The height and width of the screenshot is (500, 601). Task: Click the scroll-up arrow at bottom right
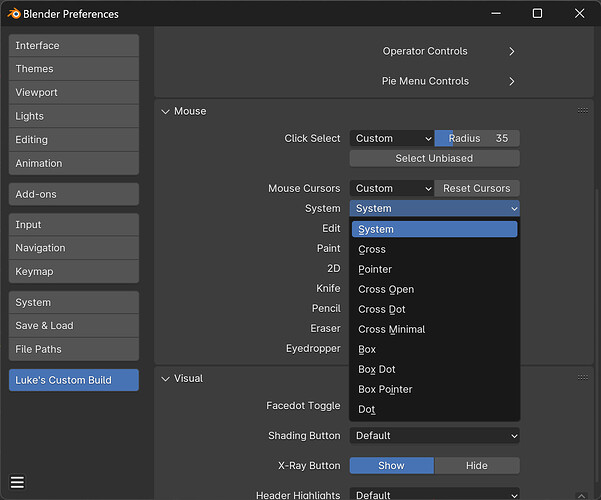tap(581, 495)
